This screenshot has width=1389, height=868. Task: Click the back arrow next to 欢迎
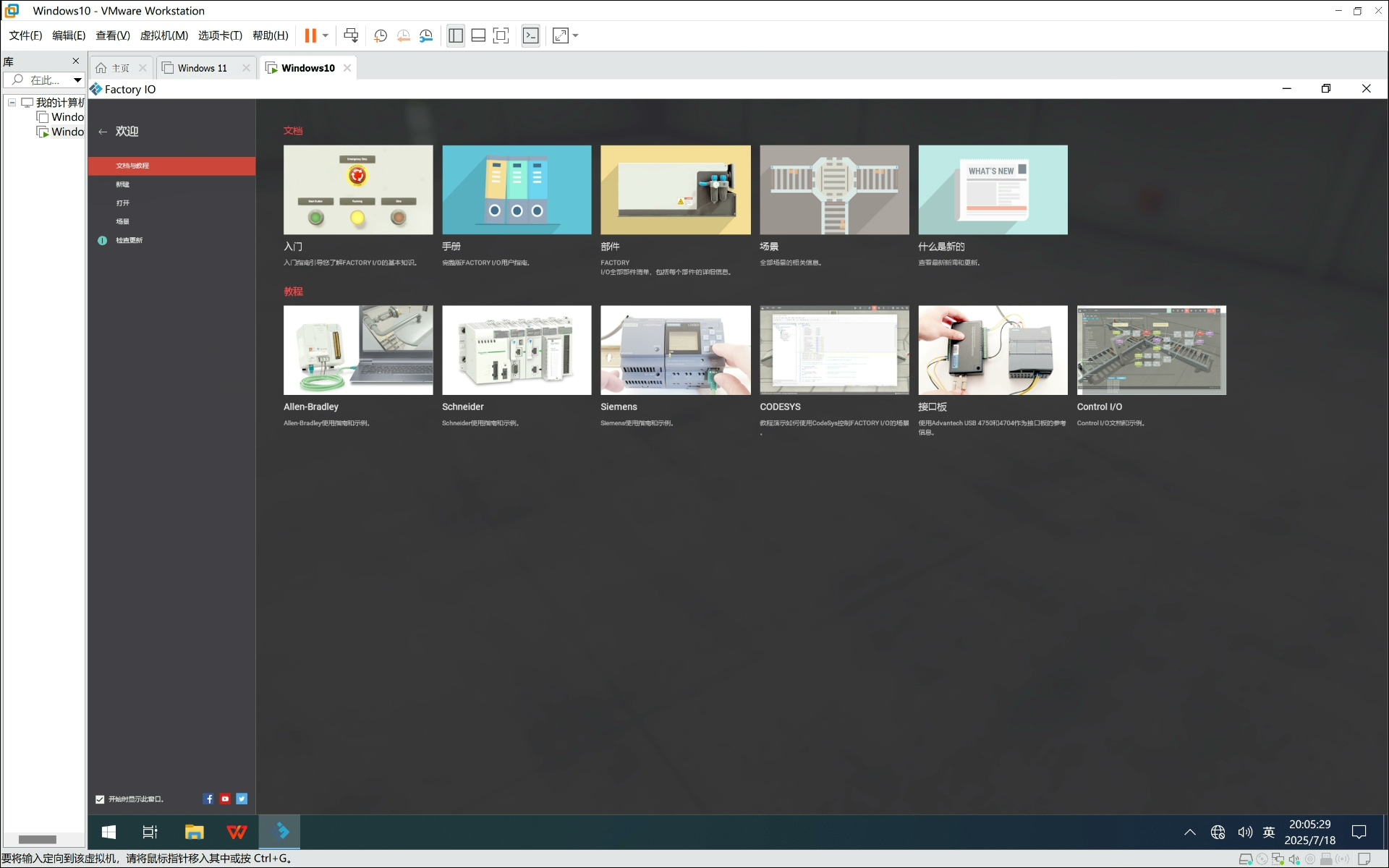pos(103,132)
